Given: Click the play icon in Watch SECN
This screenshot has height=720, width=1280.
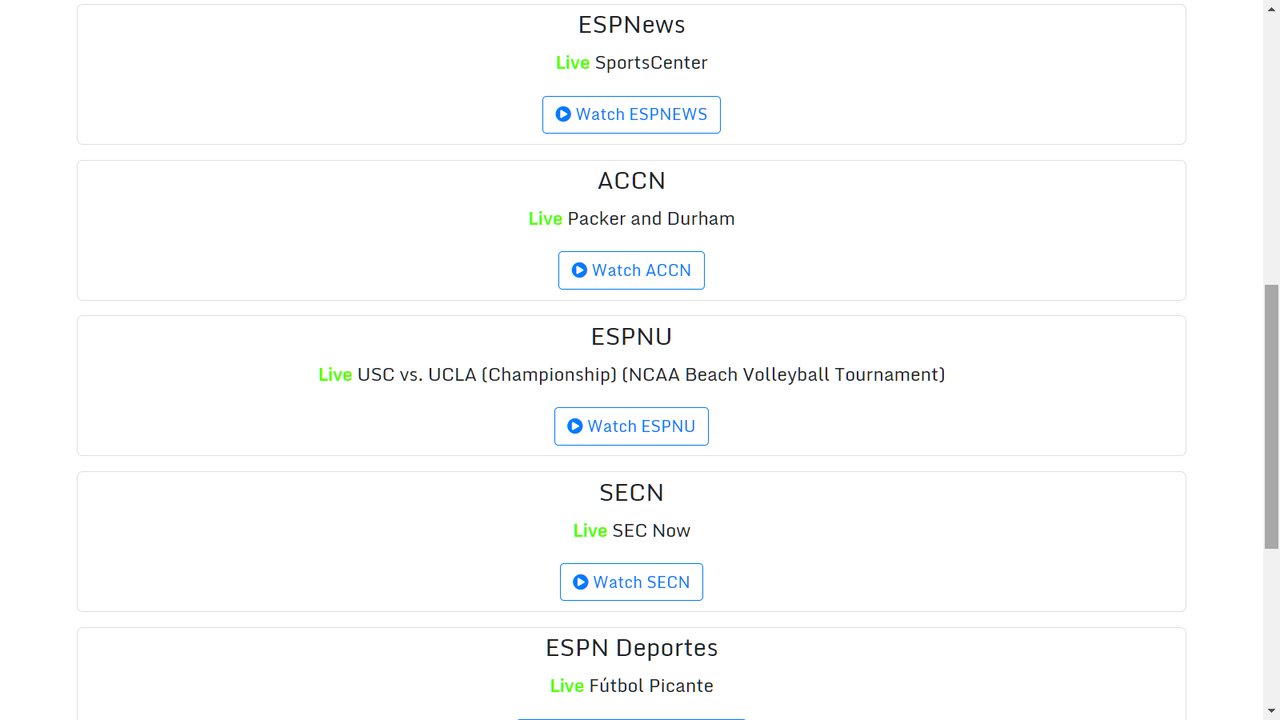Looking at the screenshot, I should (581, 582).
